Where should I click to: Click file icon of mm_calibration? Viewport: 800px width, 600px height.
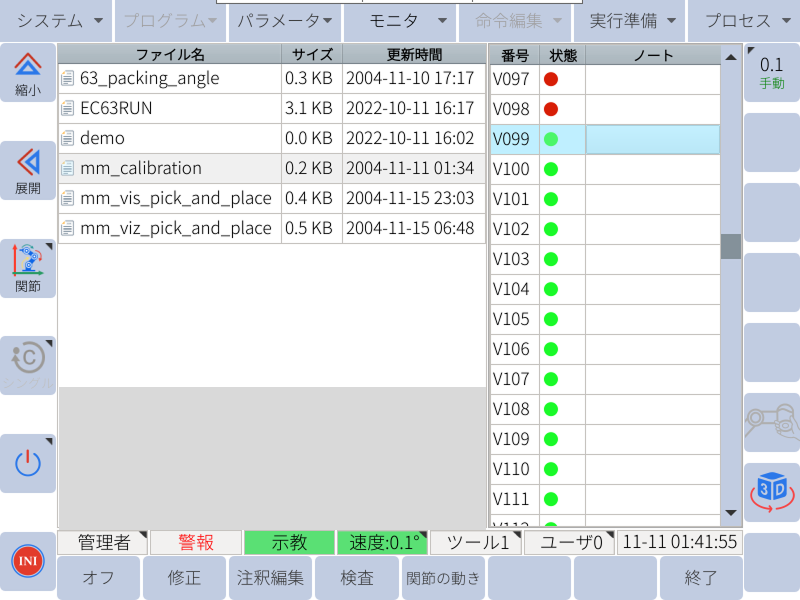(67, 168)
